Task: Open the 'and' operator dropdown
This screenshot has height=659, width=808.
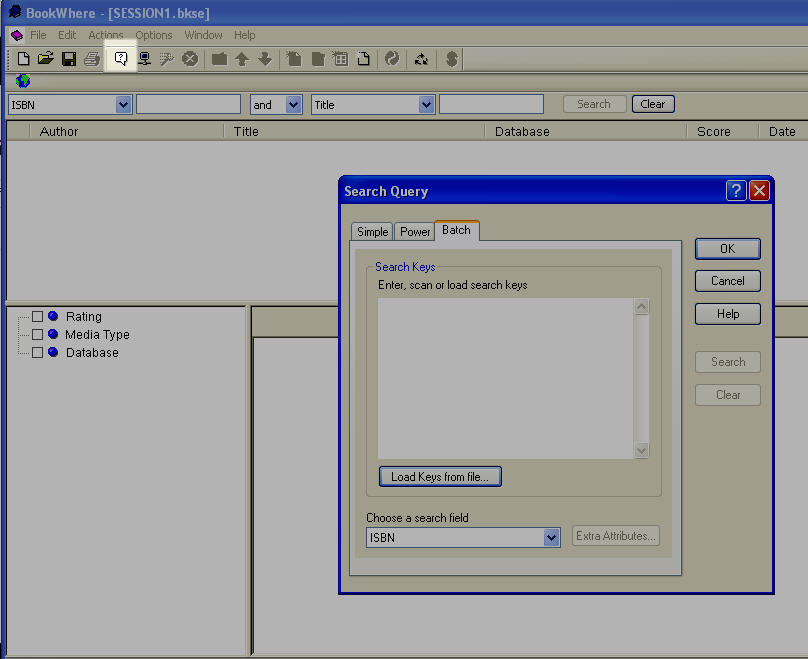Action: [x=293, y=105]
